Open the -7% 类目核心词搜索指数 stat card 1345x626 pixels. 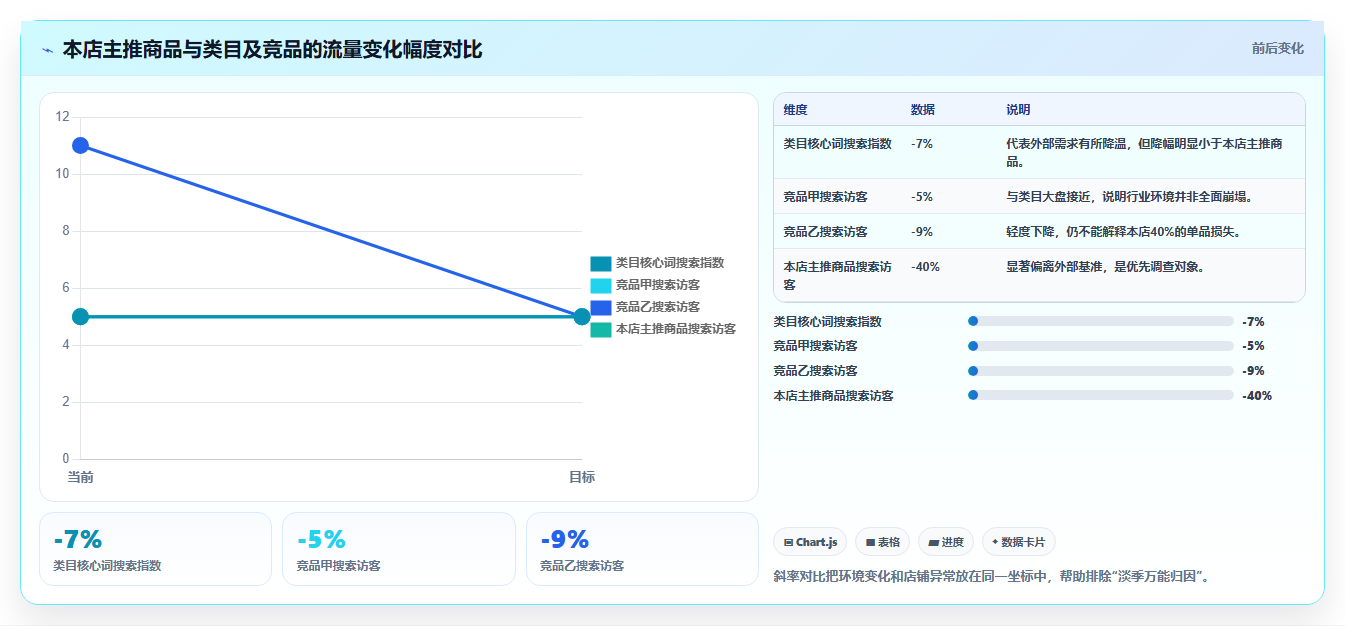155,549
